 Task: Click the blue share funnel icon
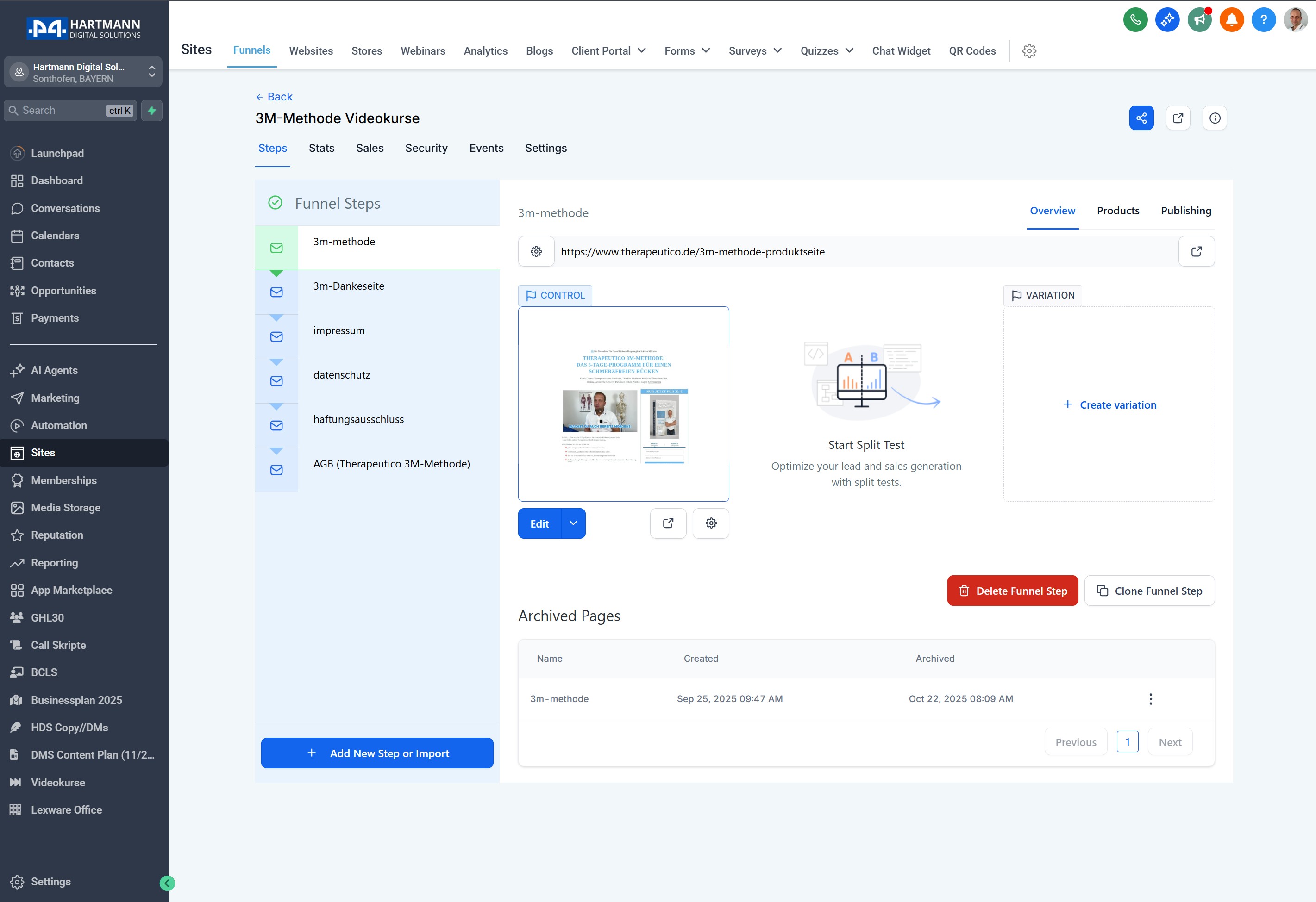click(x=1141, y=118)
